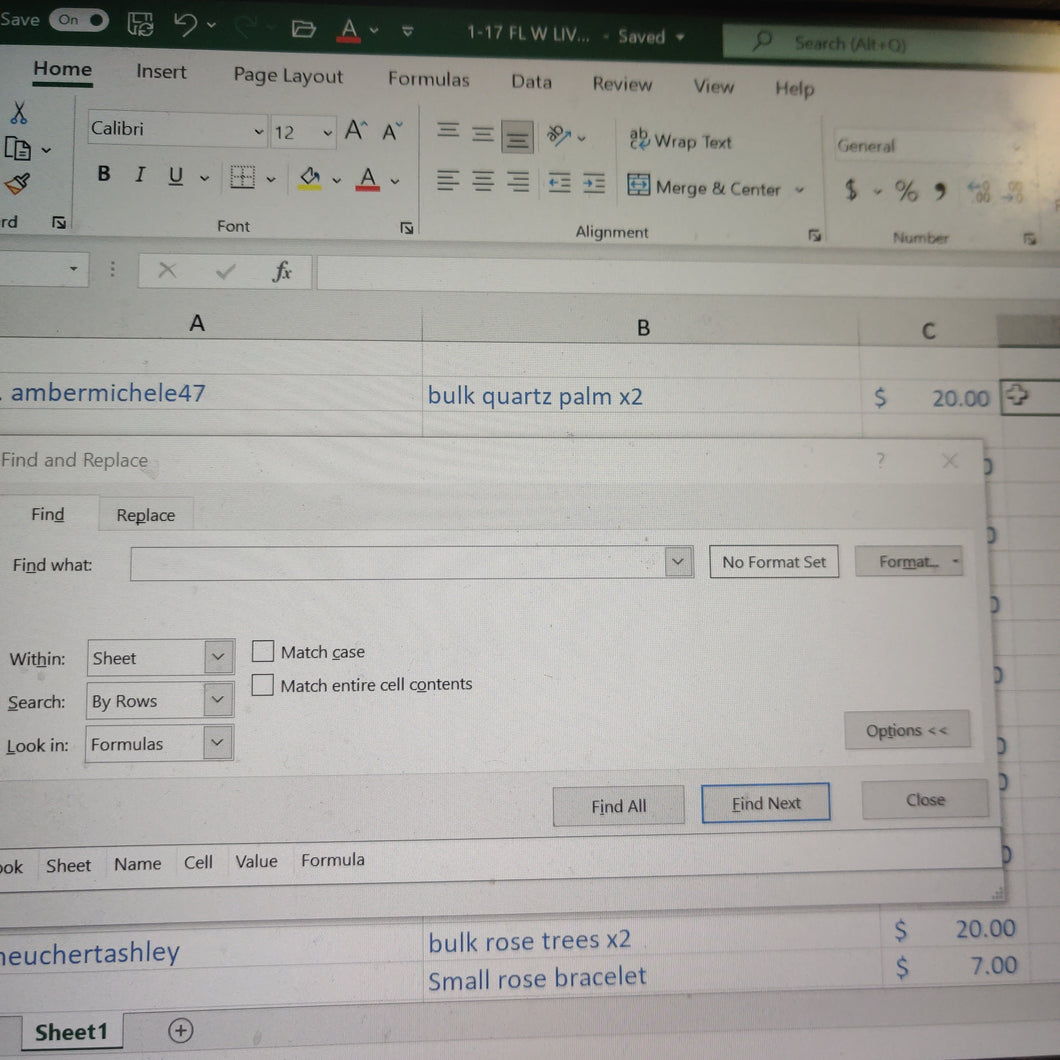Viewport: 1060px width, 1060px height.
Task: Click the Wrap Text icon
Action: click(680, 140)
